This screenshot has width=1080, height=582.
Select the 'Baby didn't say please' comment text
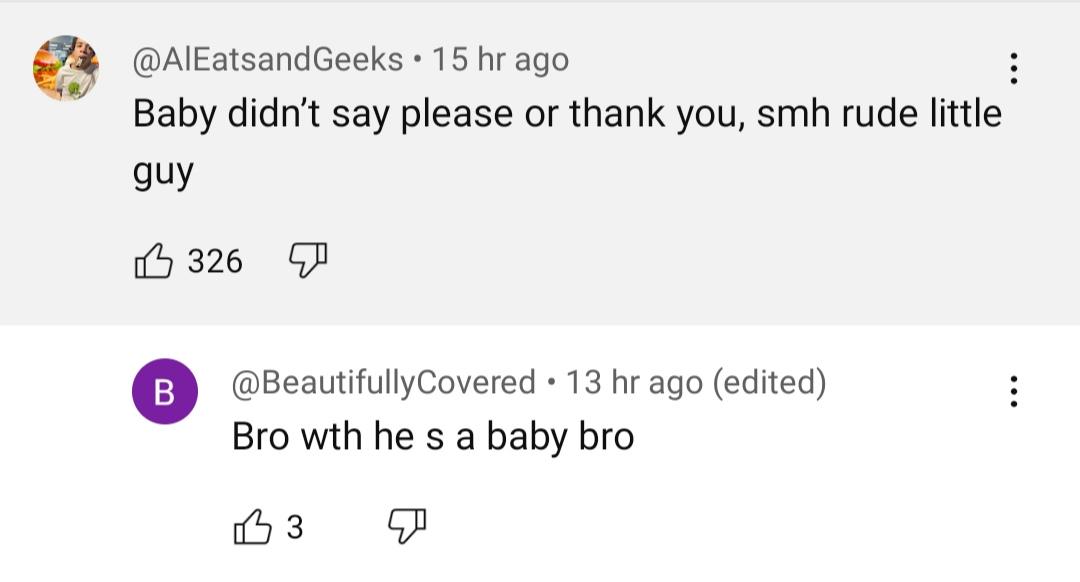coord(567,142)
